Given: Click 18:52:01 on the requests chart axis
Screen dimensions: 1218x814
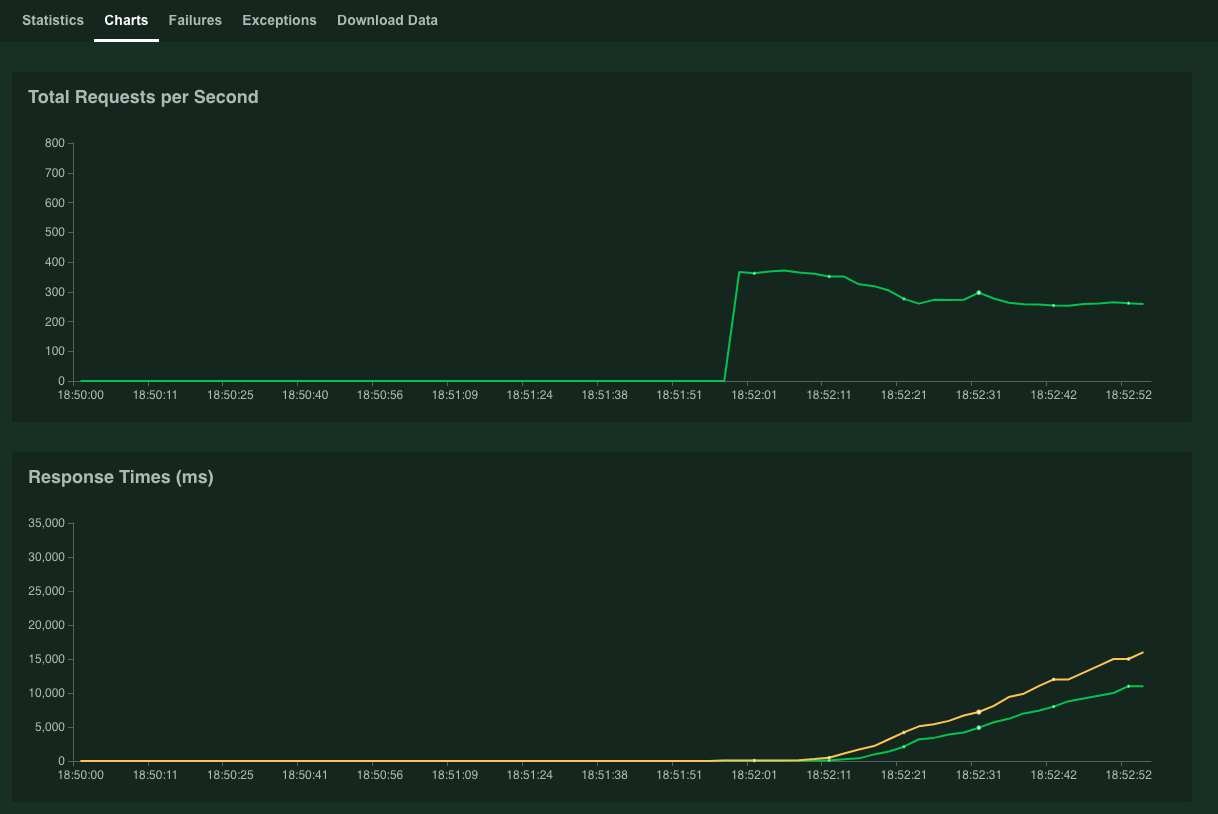Looking at the screenshot, I should click(x=754, y=395).
